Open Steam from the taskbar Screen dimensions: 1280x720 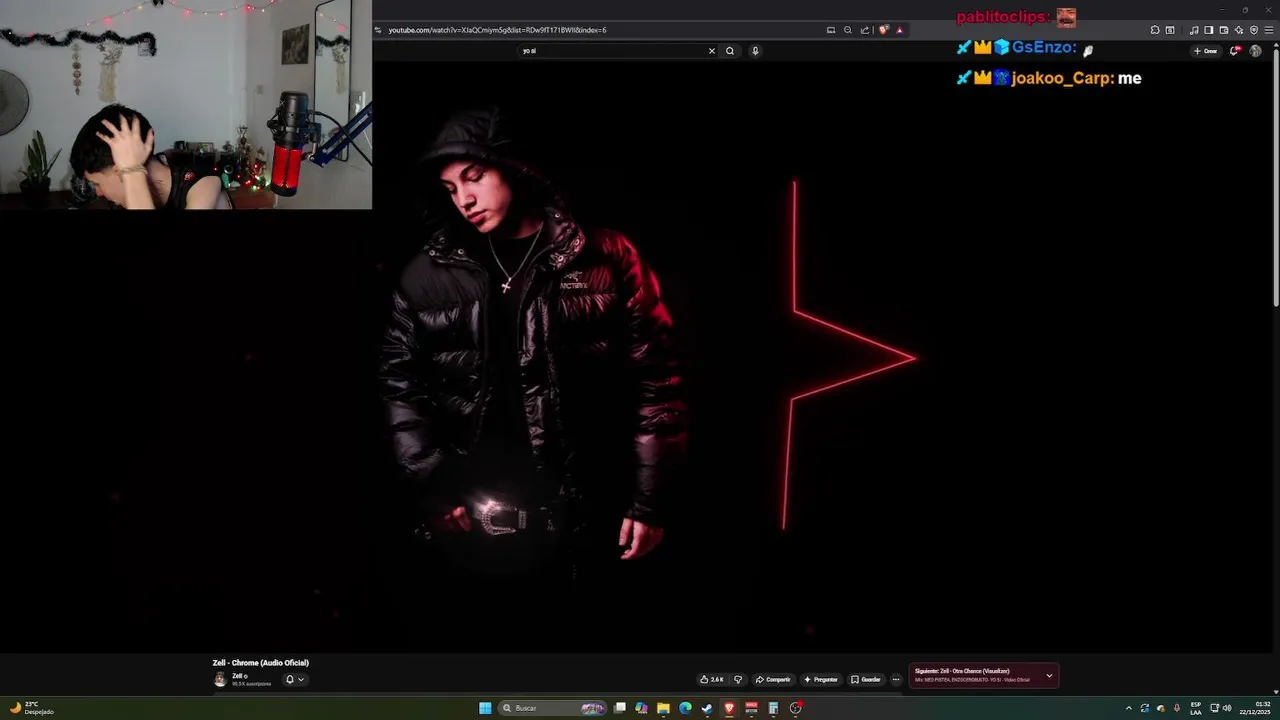coord(707,708)
